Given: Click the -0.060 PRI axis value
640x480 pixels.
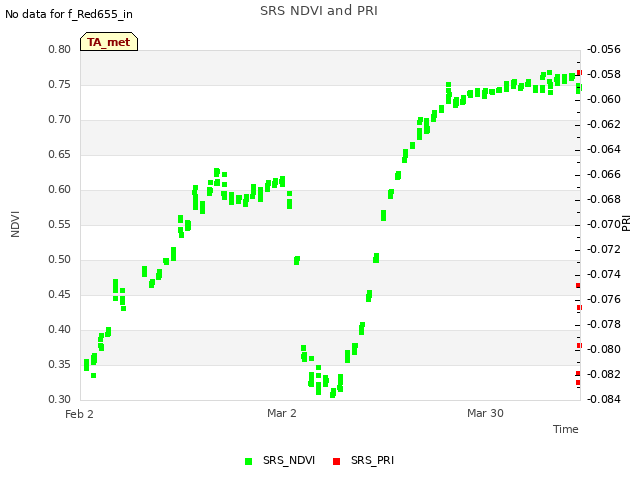Looking at the screenshot, I should (604, 99).
